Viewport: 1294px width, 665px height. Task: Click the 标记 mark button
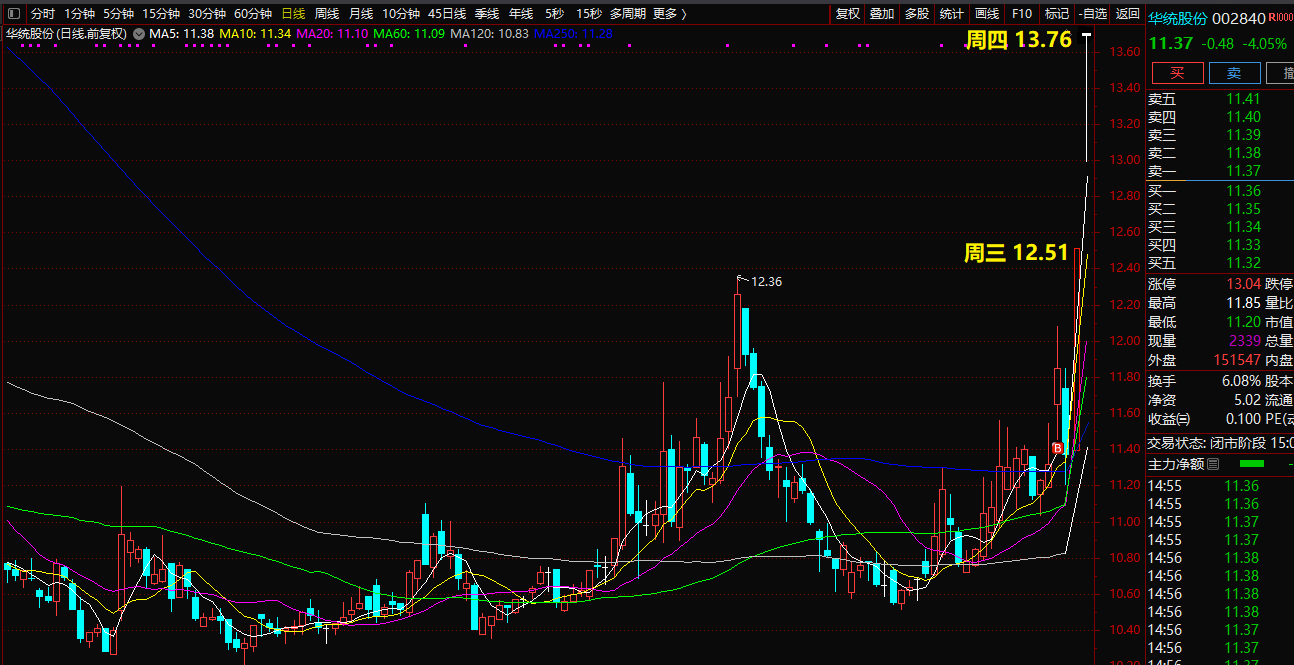(x=1057, y=14)
